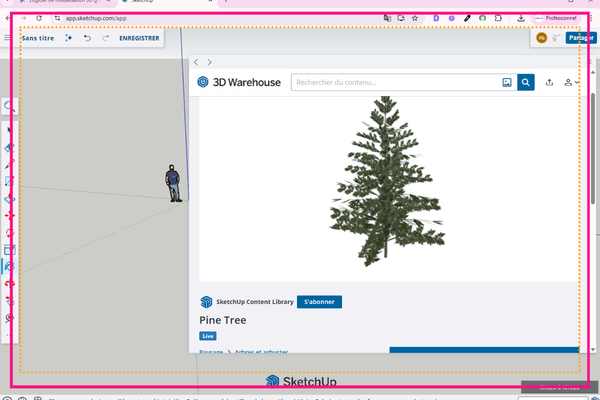The height and width of the screenshot is (400, 600).
Task: Open the SketchUp Content Library link
Action: [254, 302]
